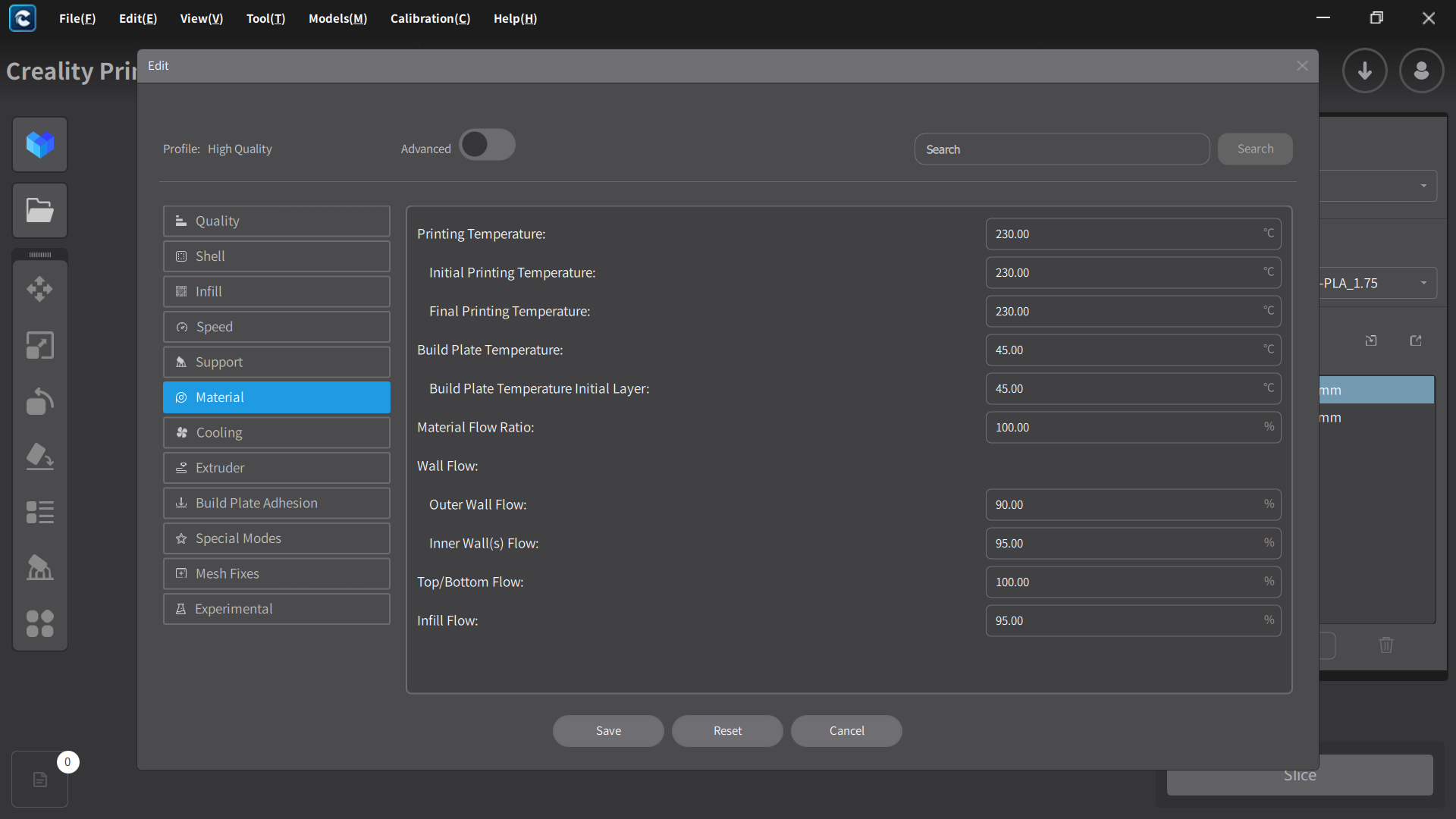This screenshot has width=1456, height=819.
Task: Click the High Quality profile name
Action: coord(240,149)
